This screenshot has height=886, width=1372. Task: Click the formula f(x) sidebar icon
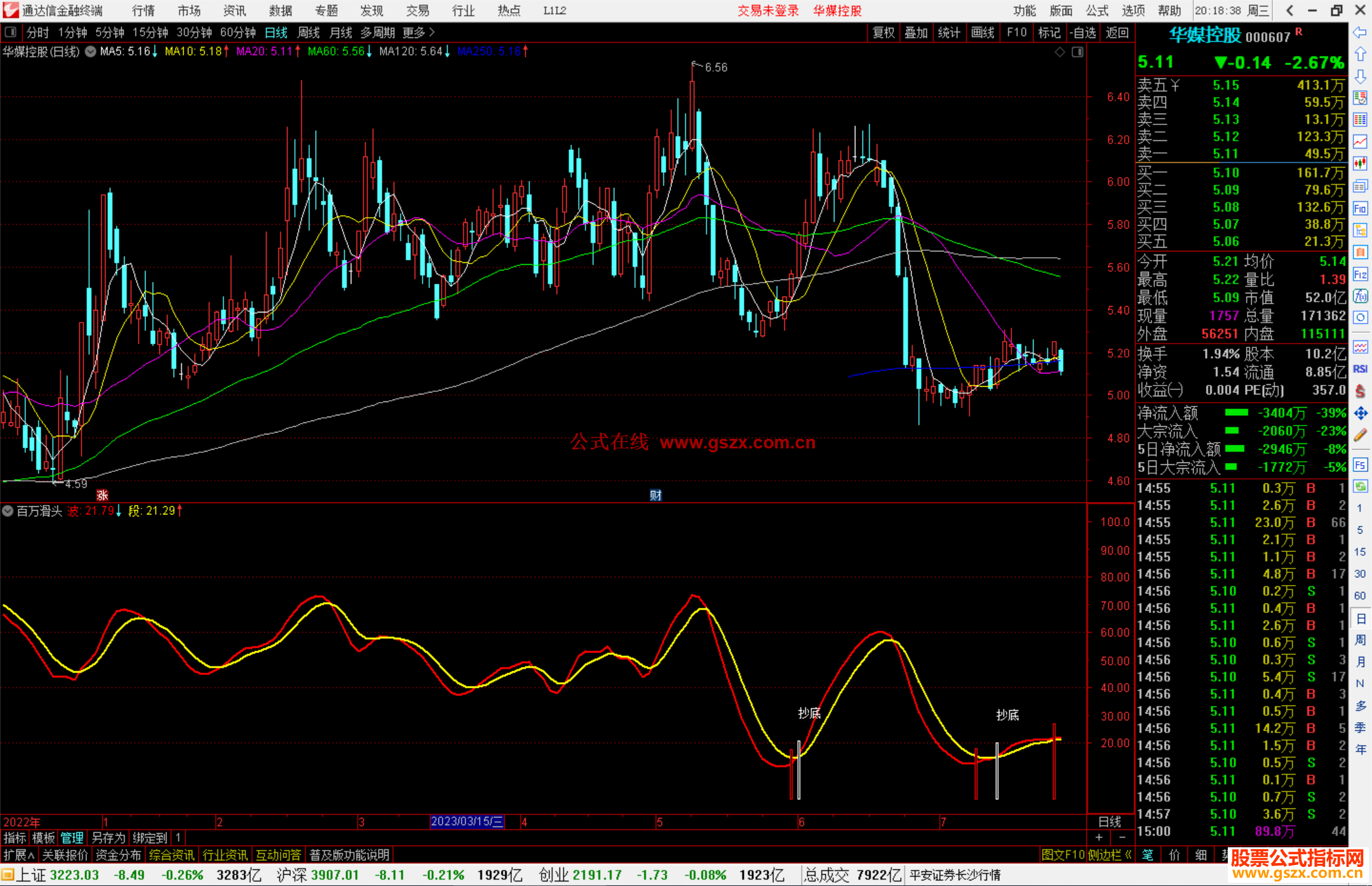pyautogui.click(x=1360, y=296)
